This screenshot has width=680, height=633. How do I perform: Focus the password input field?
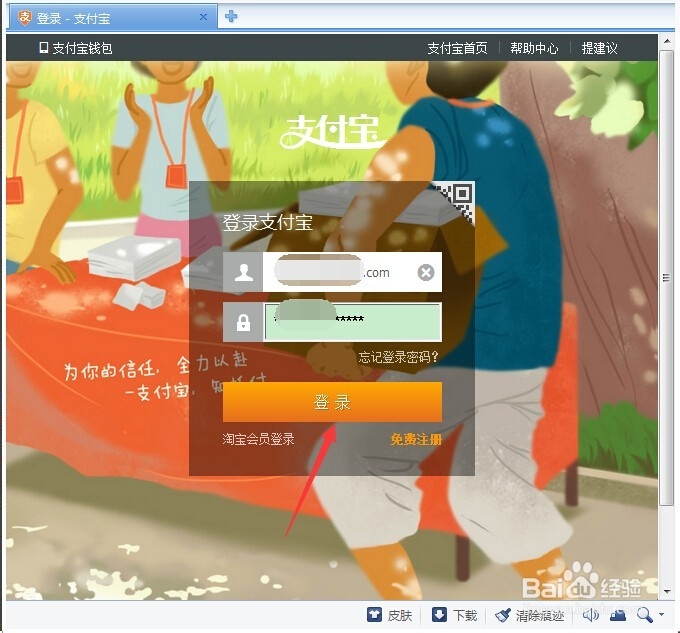[x=353, y=322]
